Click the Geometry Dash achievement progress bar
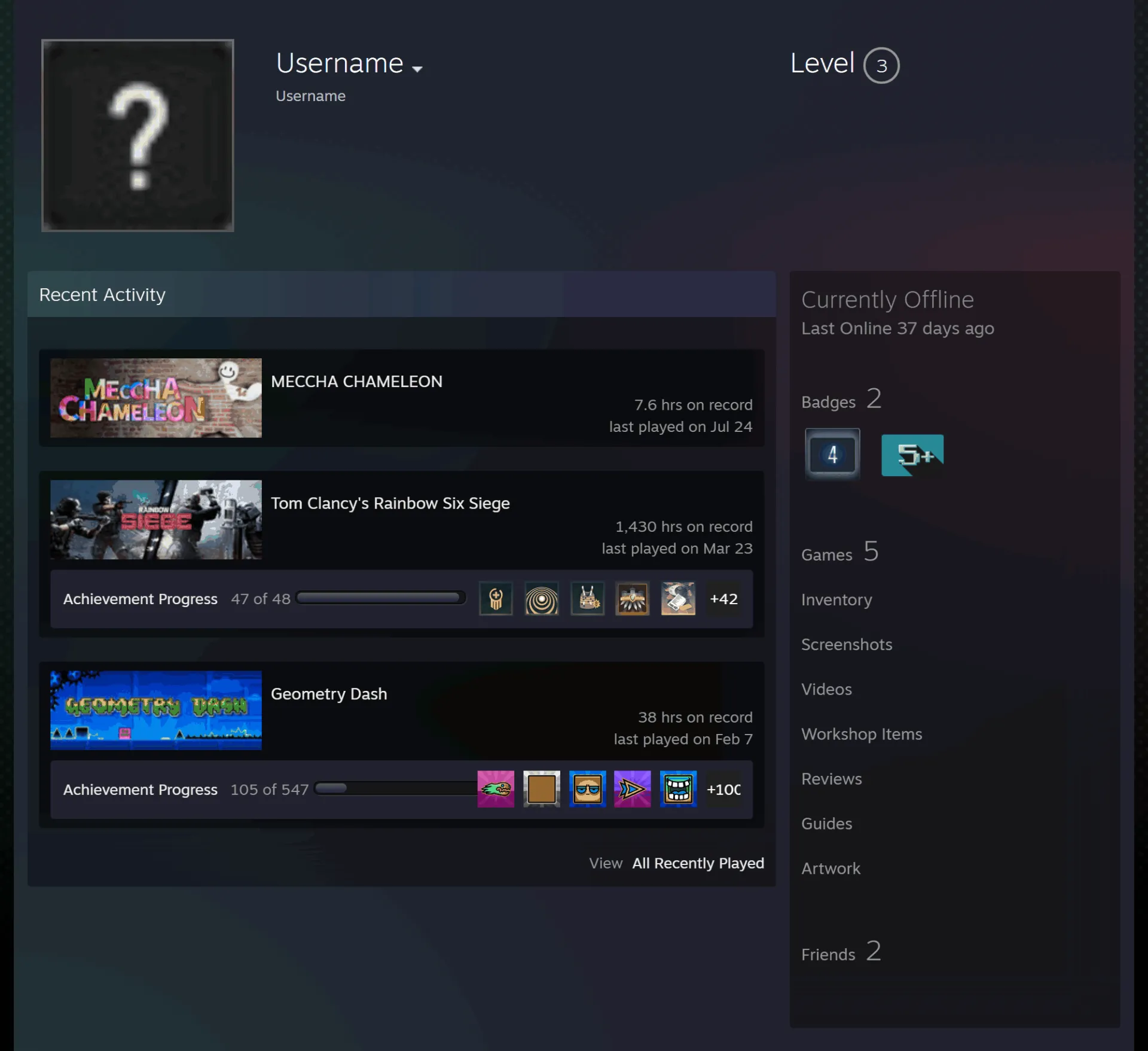The width and height of the screenshot is (1148, 1051). pos(396,788)
